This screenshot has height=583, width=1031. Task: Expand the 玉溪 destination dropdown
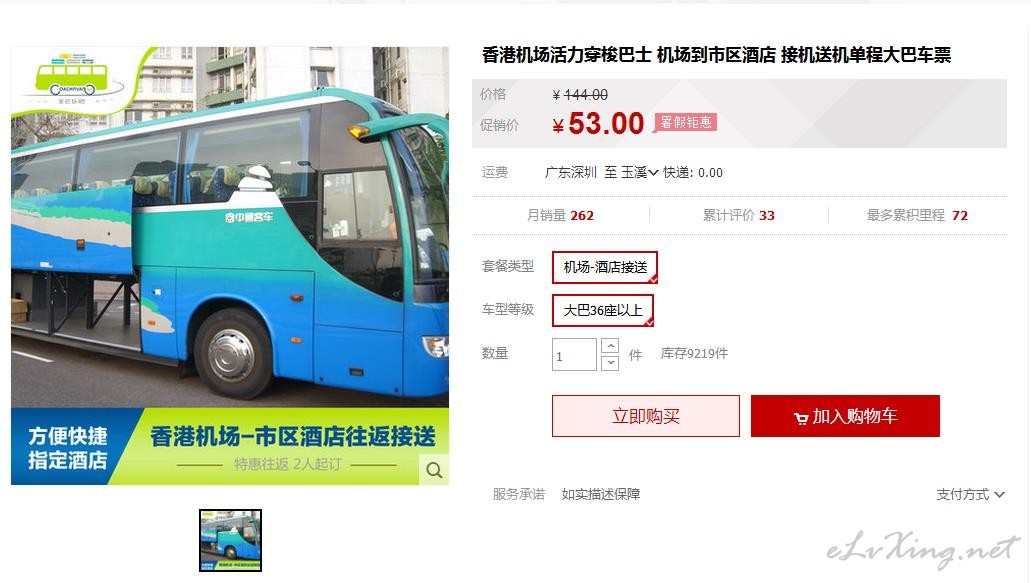click(x=640, y=172)
